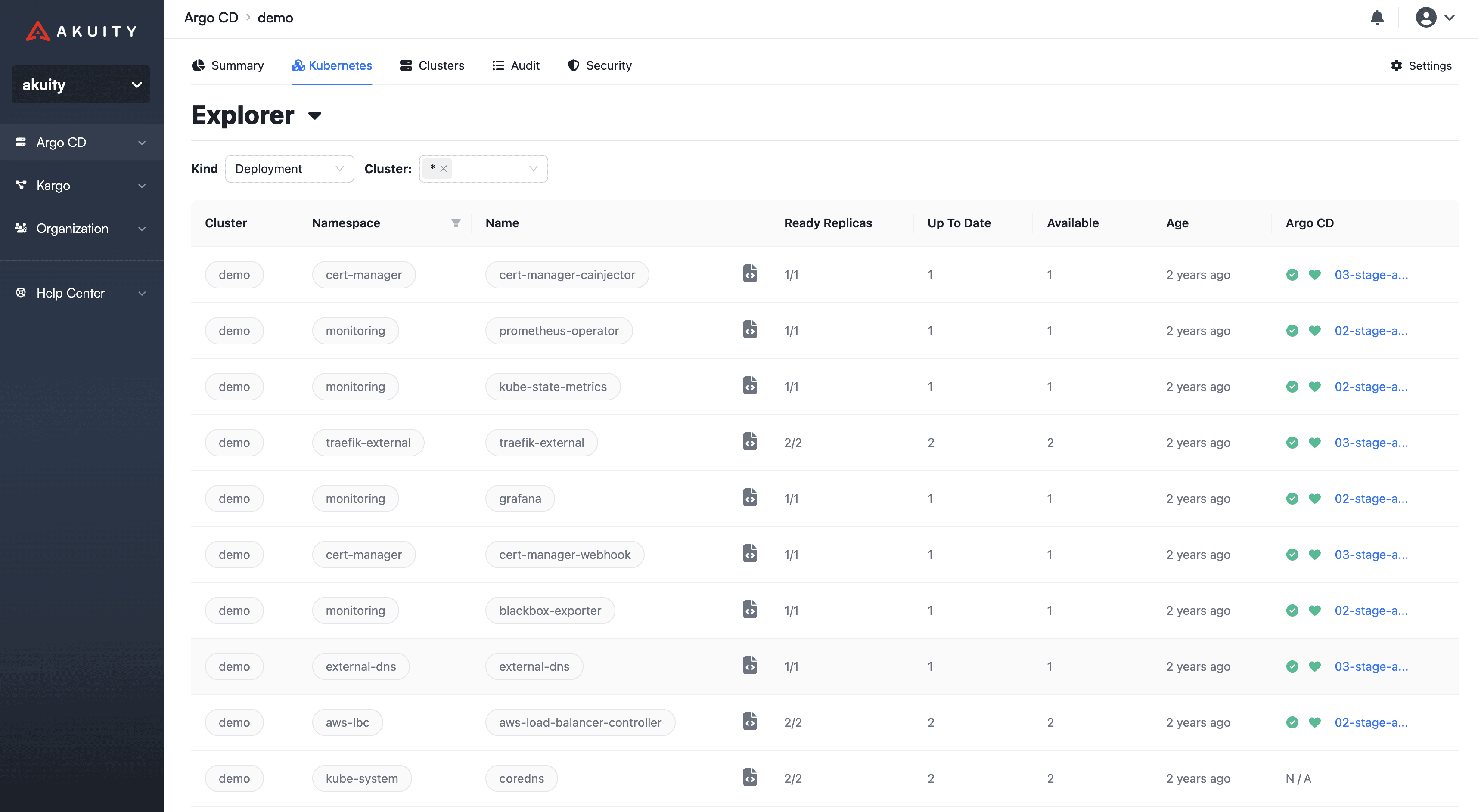Click the N / A cell for coredns

(x=1298, y=778)
